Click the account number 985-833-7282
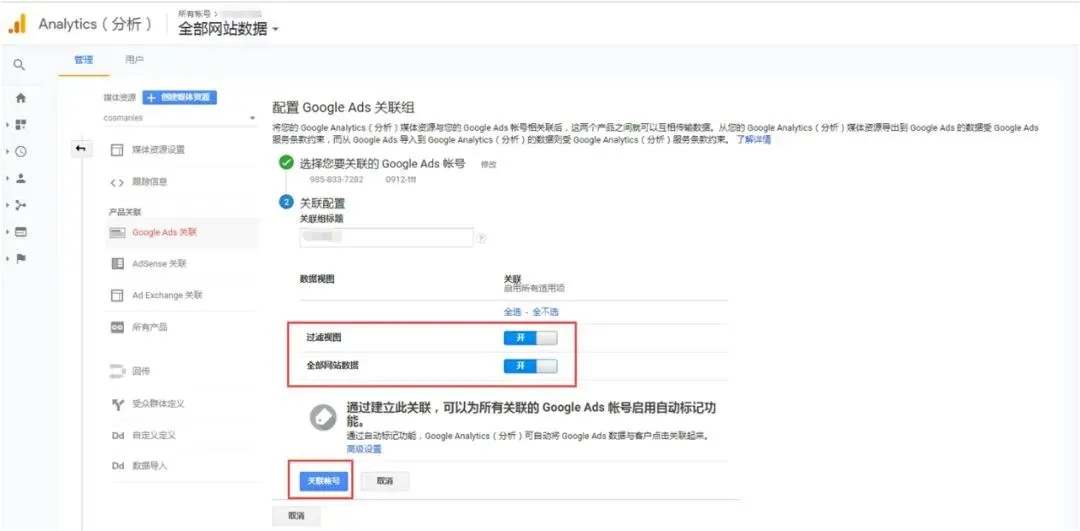This screenshot has height=531, width=1080. pyautogui.click(x=337, y=180)
